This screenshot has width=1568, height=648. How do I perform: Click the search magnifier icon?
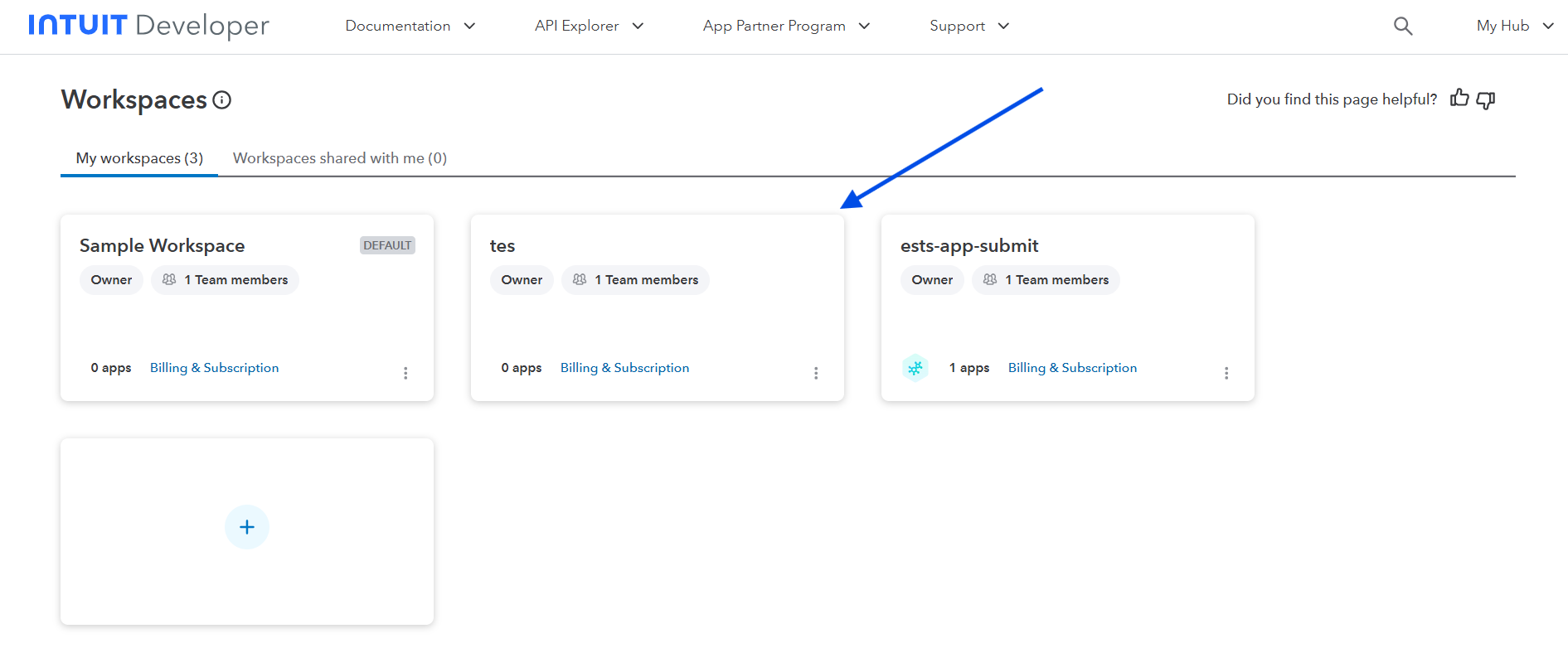click(x=1402, y=27)
